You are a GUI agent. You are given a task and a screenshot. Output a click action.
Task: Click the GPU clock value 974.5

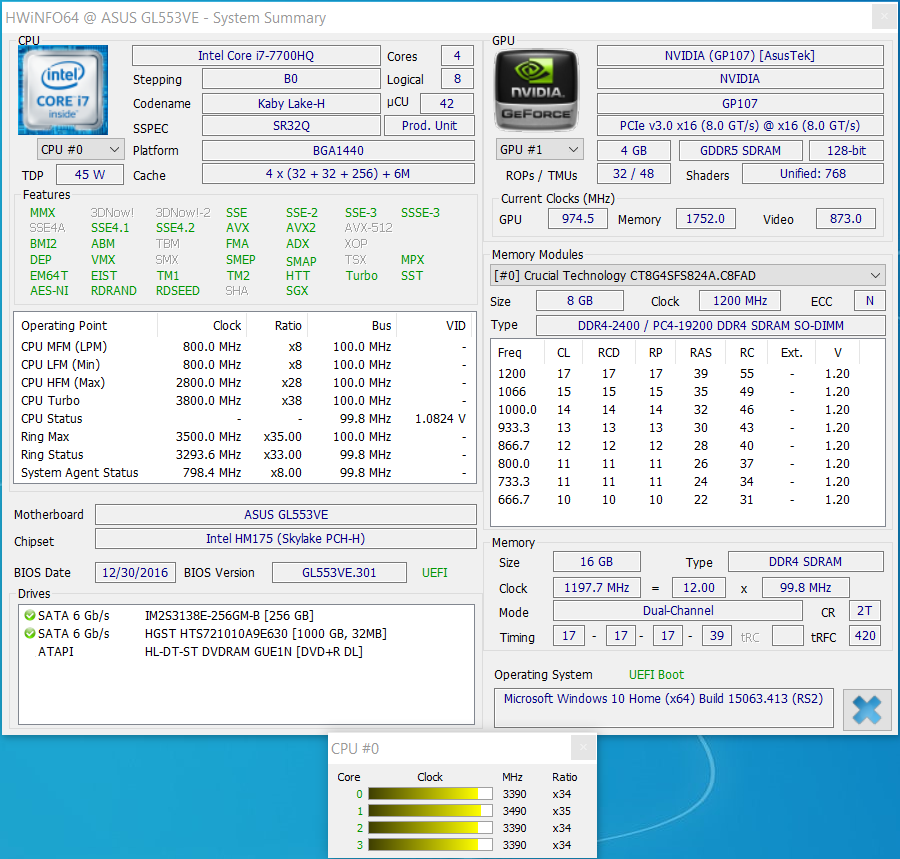click(x=578, y=219)
